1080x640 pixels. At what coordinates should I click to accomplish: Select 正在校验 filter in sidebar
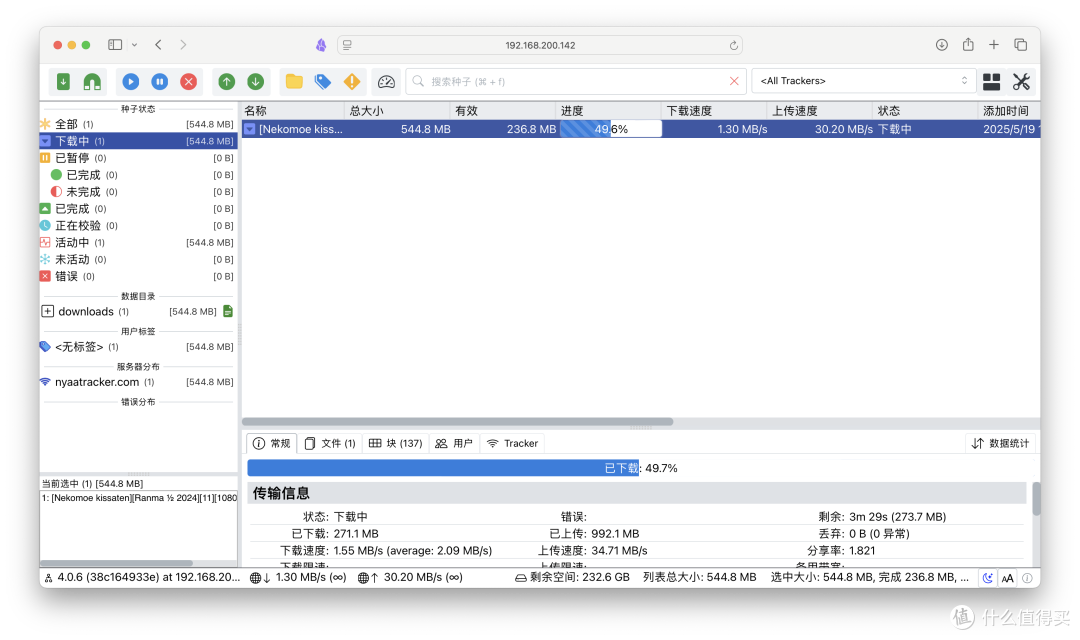coord(138,225)
